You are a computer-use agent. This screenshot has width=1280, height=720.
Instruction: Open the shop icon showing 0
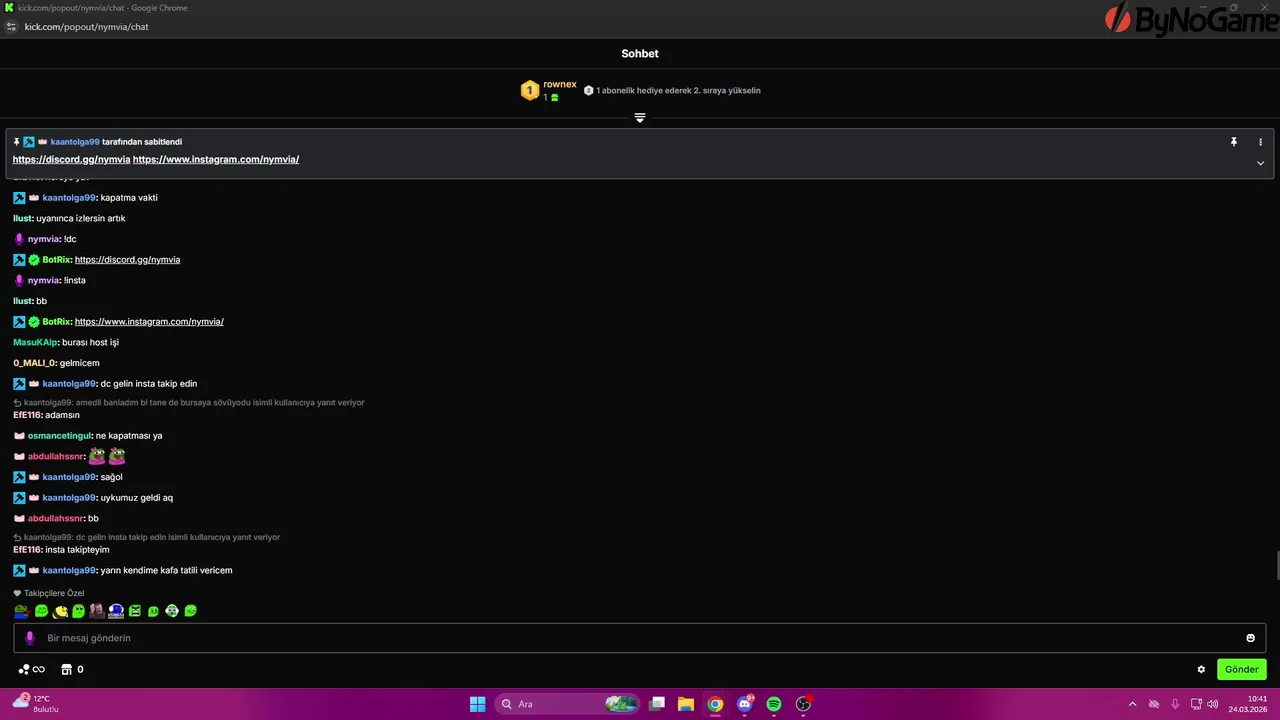click(72, 669)
